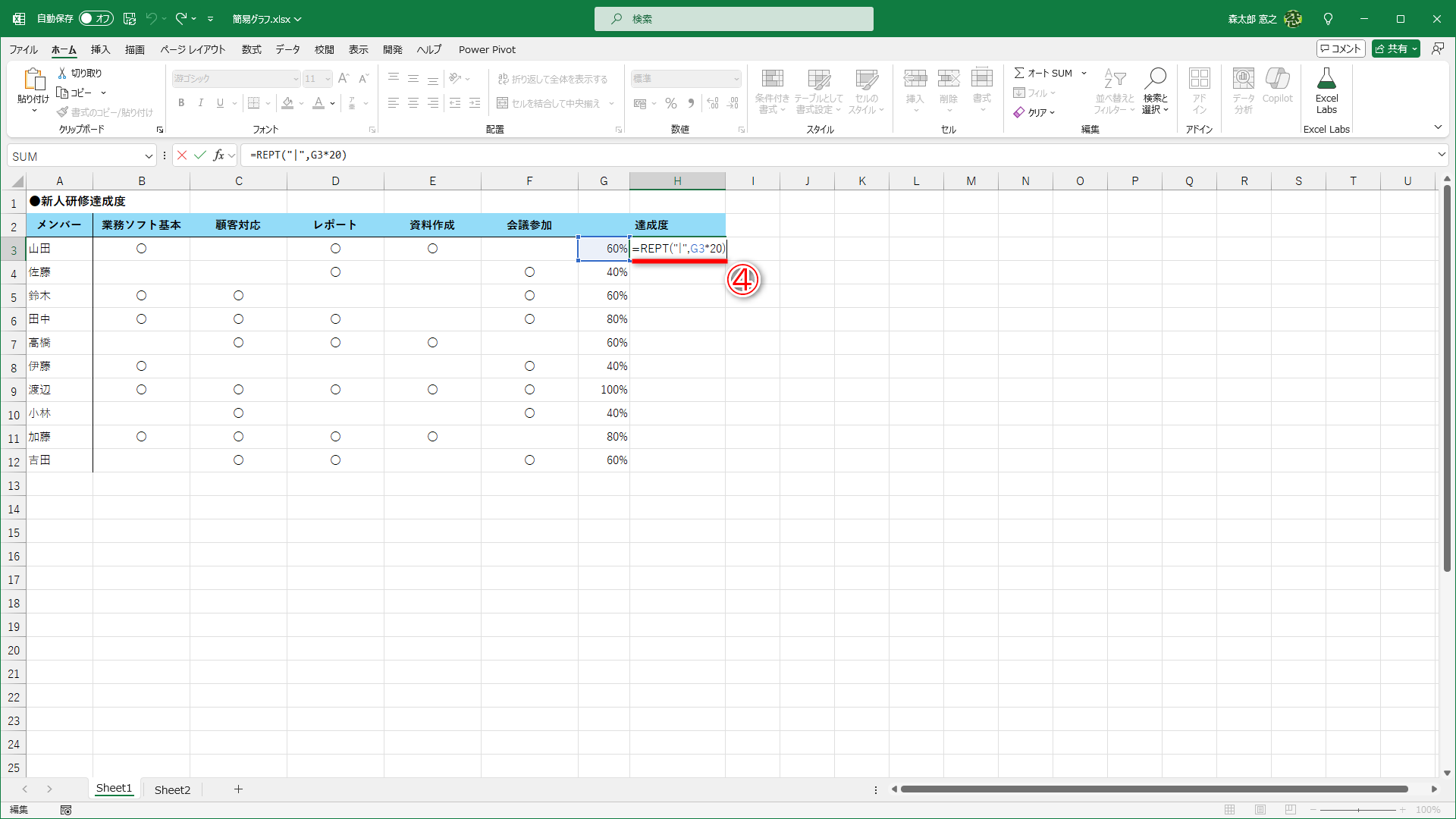Open Insert Function fx dialog
The image size is (1456, 819).
[x=219, y=155]
